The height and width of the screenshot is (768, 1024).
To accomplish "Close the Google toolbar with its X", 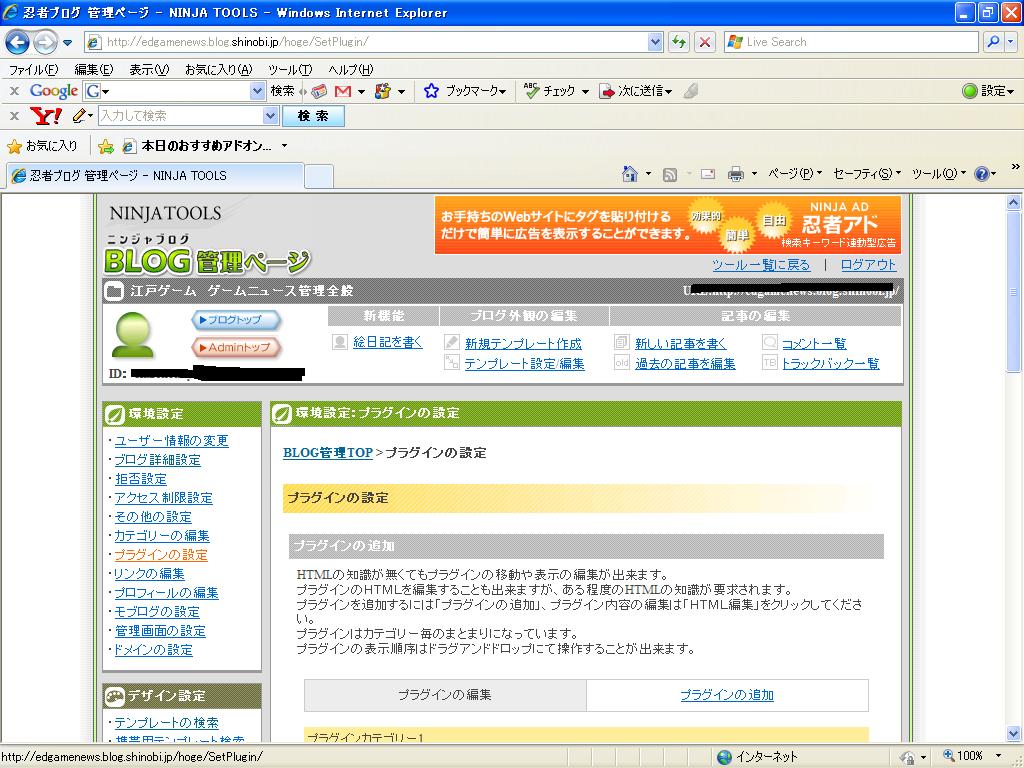I will tap(14, 91).
